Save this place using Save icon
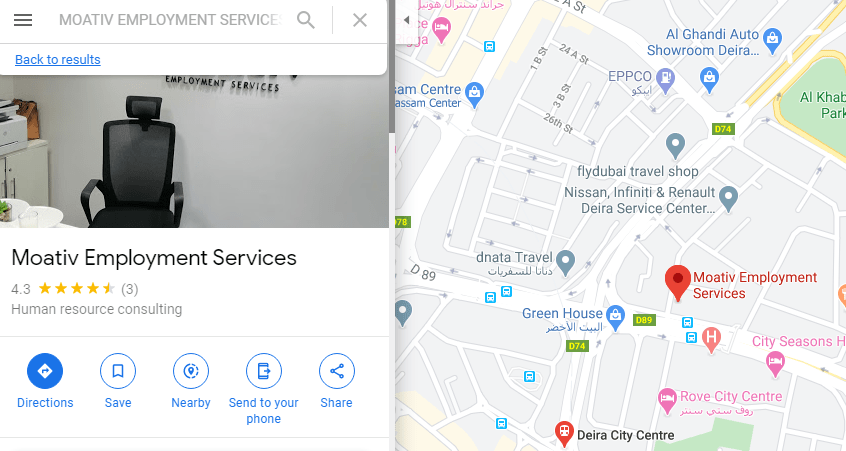The image size is (846, 451). pyautogui.click(x=118, y=371)
